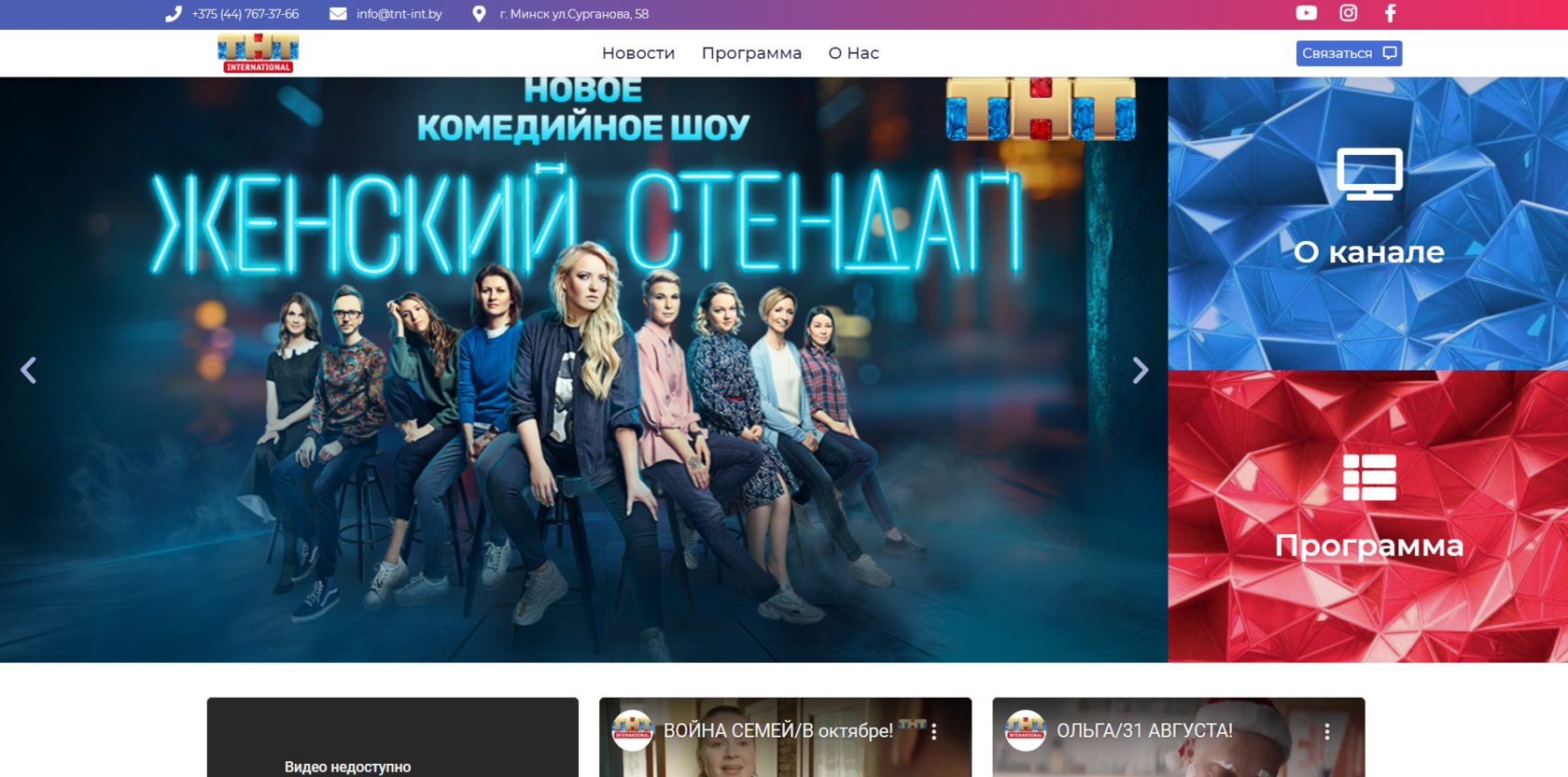Click the phone handset icon
Screen dimensions: 1568x777
click(x=174, y=14)
